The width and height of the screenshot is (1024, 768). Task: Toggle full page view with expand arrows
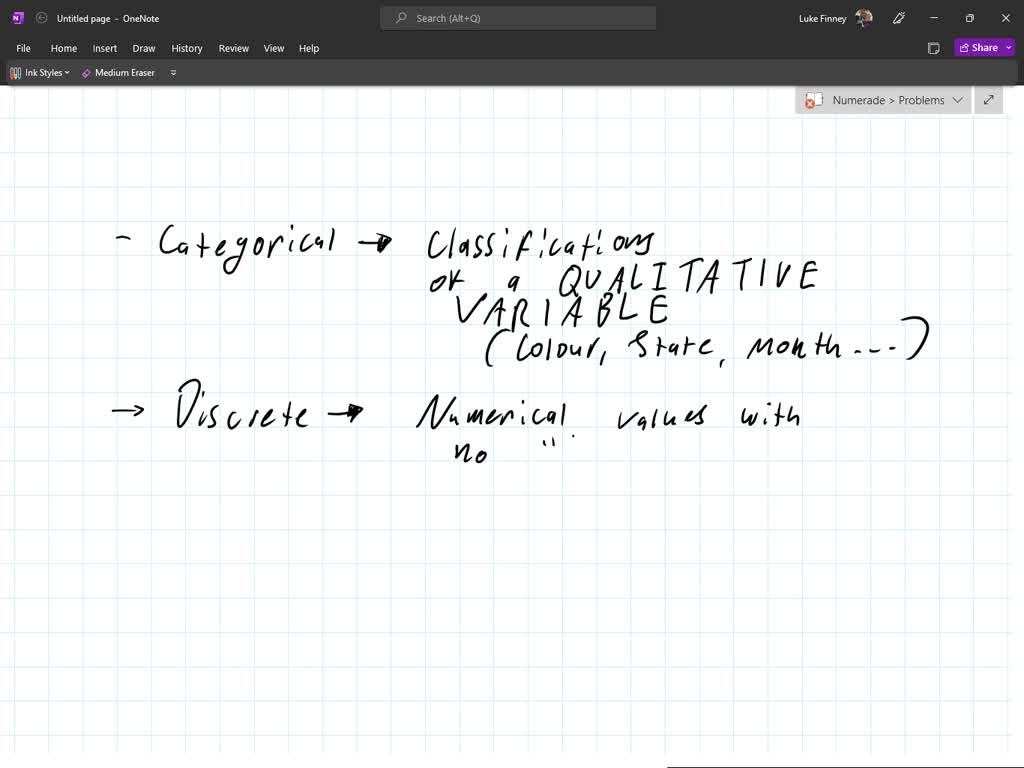pos(988,100)
